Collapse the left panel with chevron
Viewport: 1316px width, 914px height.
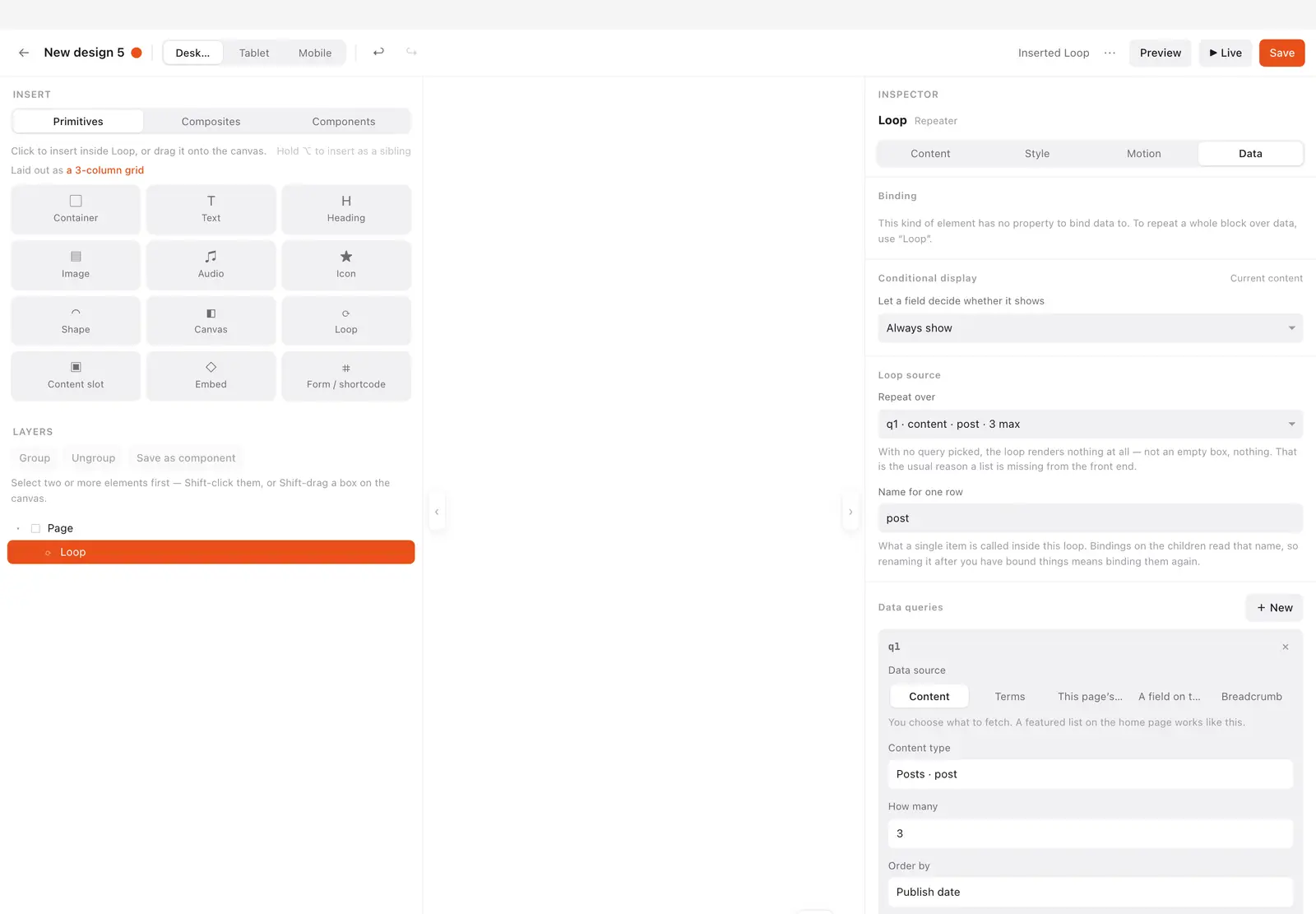pyautogui.click(x=437, y=512)
